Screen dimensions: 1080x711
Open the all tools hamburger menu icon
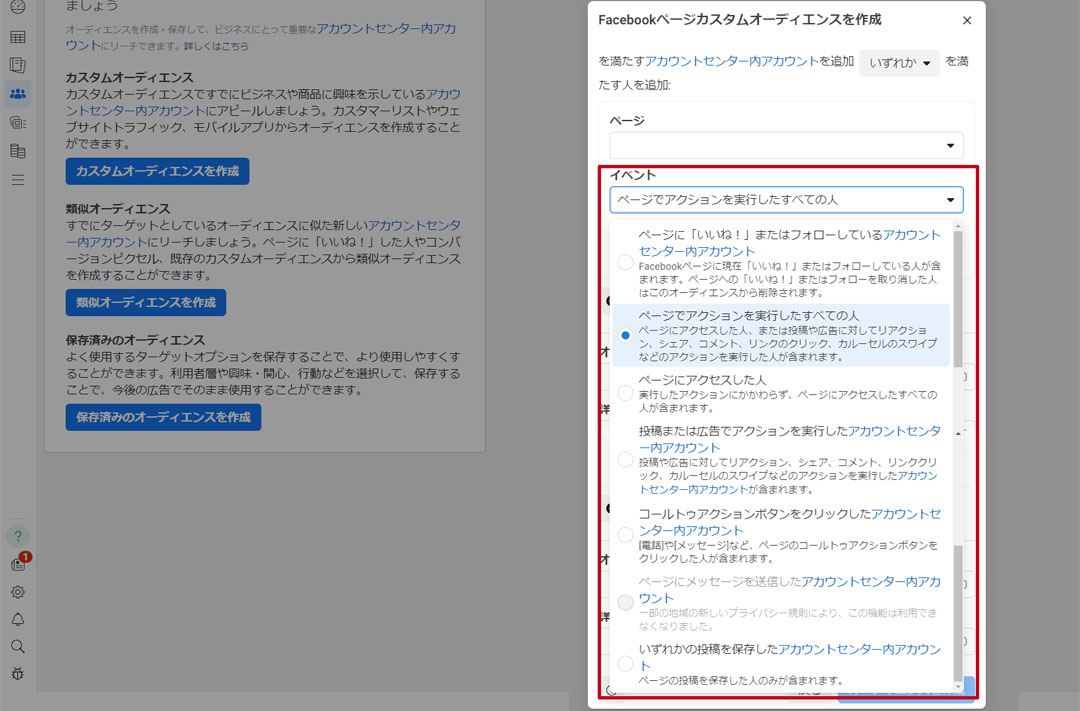click(x=17, y=180)
